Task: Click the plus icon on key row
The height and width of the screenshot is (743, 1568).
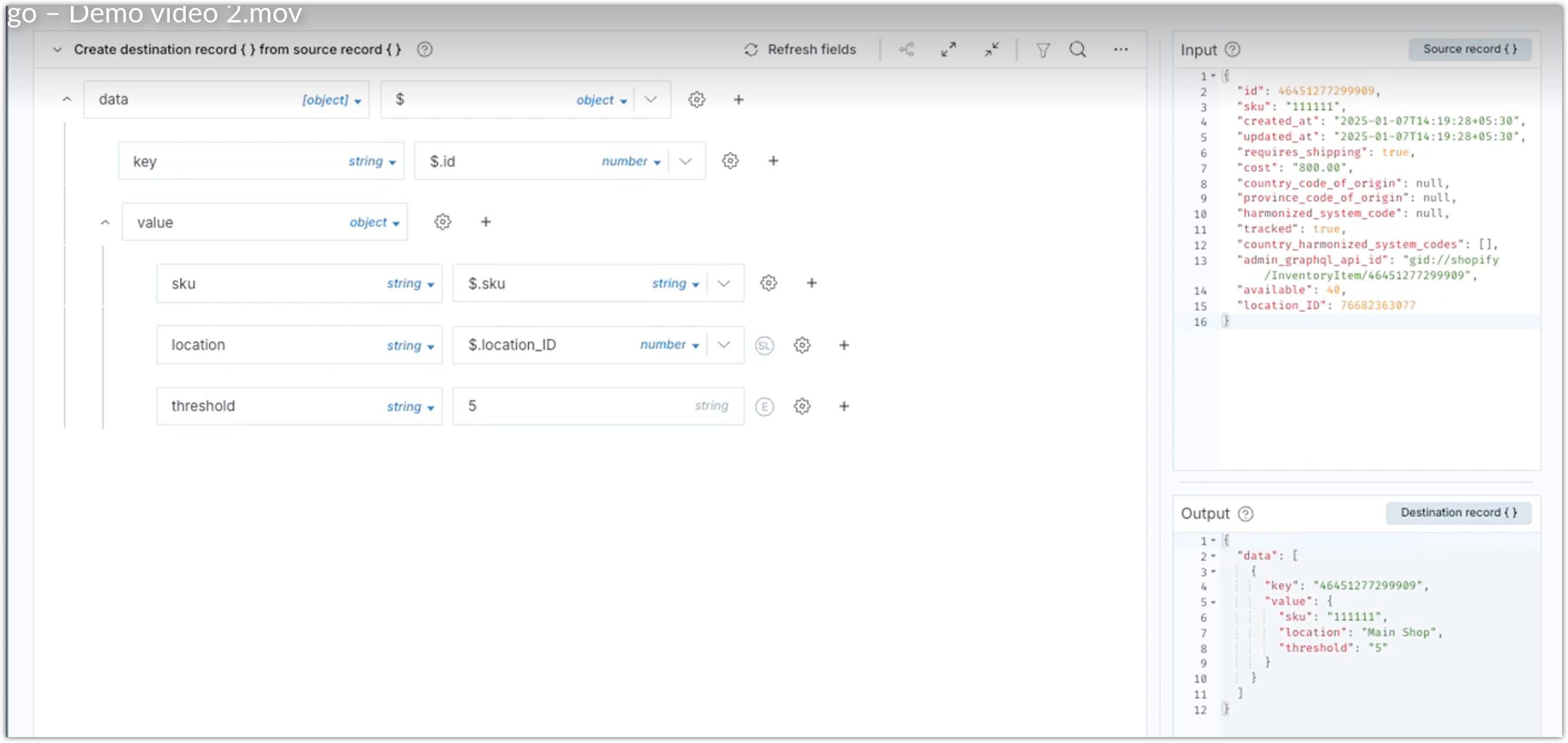Action: click(x=772, y=161)
